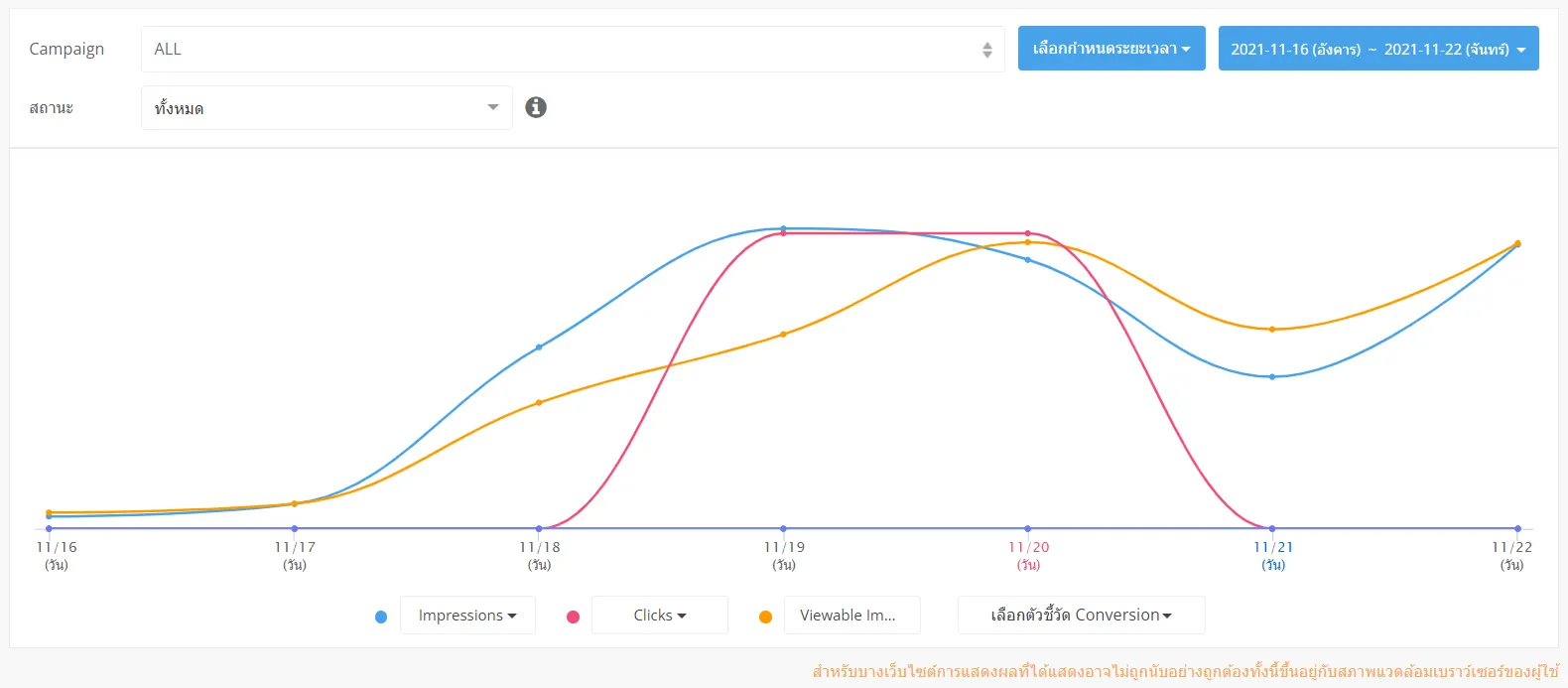Click the orange Viewable Impressions point on 11/18
Image resolution: width=1568 pixels, height=688 pixels.
[x=539, y=403]
